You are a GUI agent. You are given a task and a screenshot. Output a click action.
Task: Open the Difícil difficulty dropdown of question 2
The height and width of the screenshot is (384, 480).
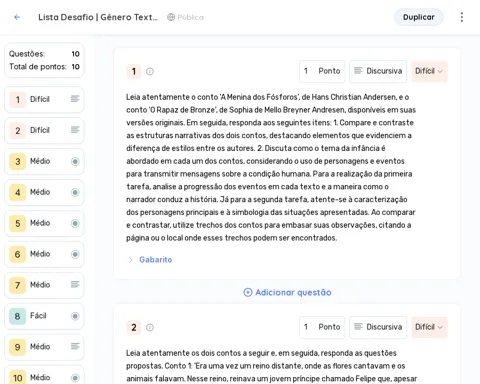[x=429, y=327]
